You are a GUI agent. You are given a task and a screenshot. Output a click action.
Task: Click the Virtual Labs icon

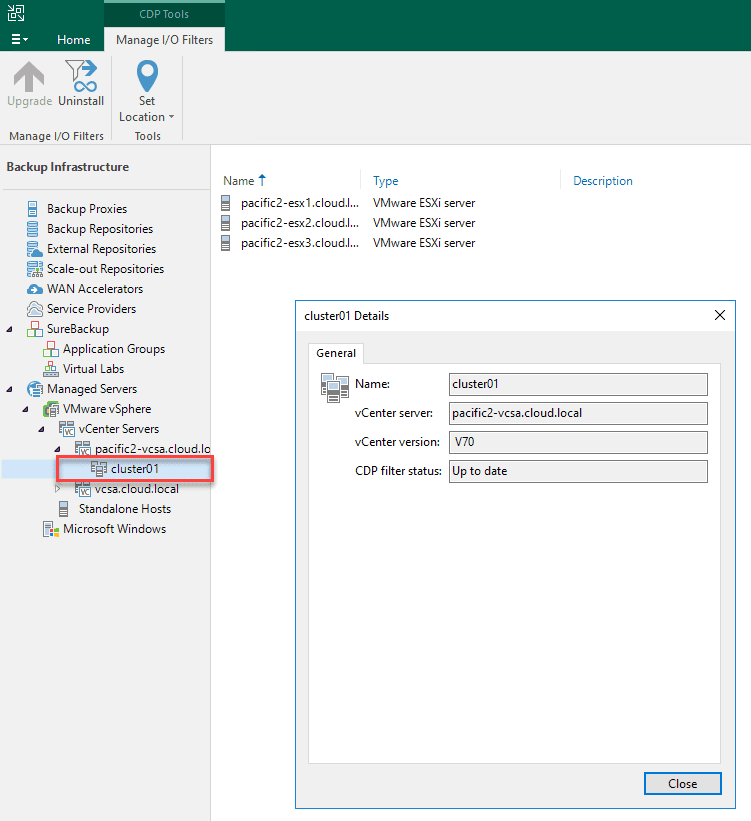[51, 369]
